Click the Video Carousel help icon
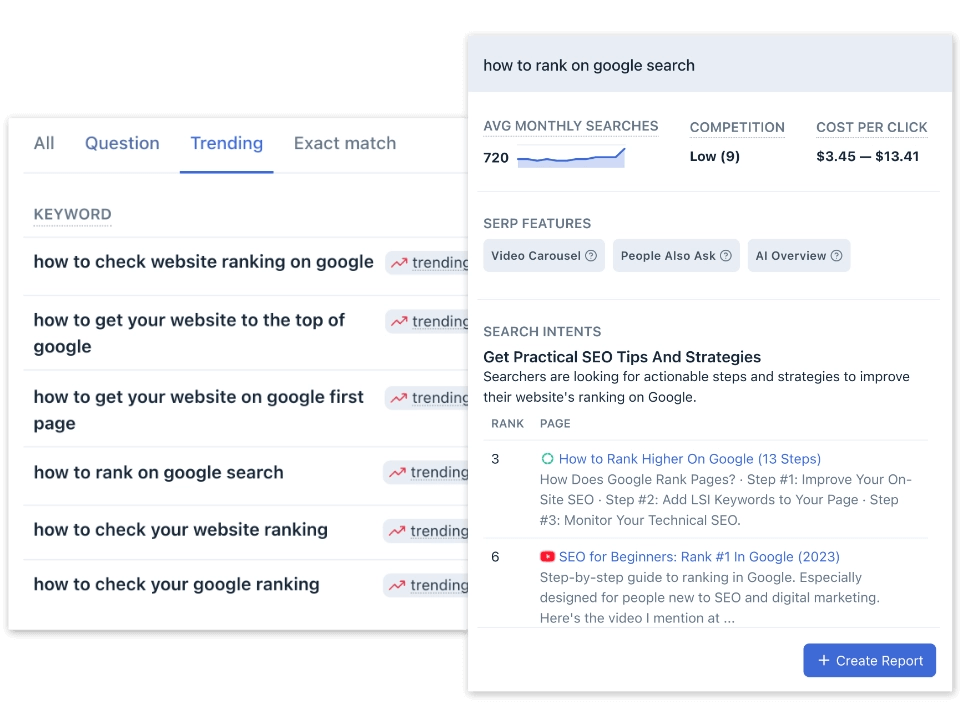This screenshot has width=962, height=714. coord(591,256)
